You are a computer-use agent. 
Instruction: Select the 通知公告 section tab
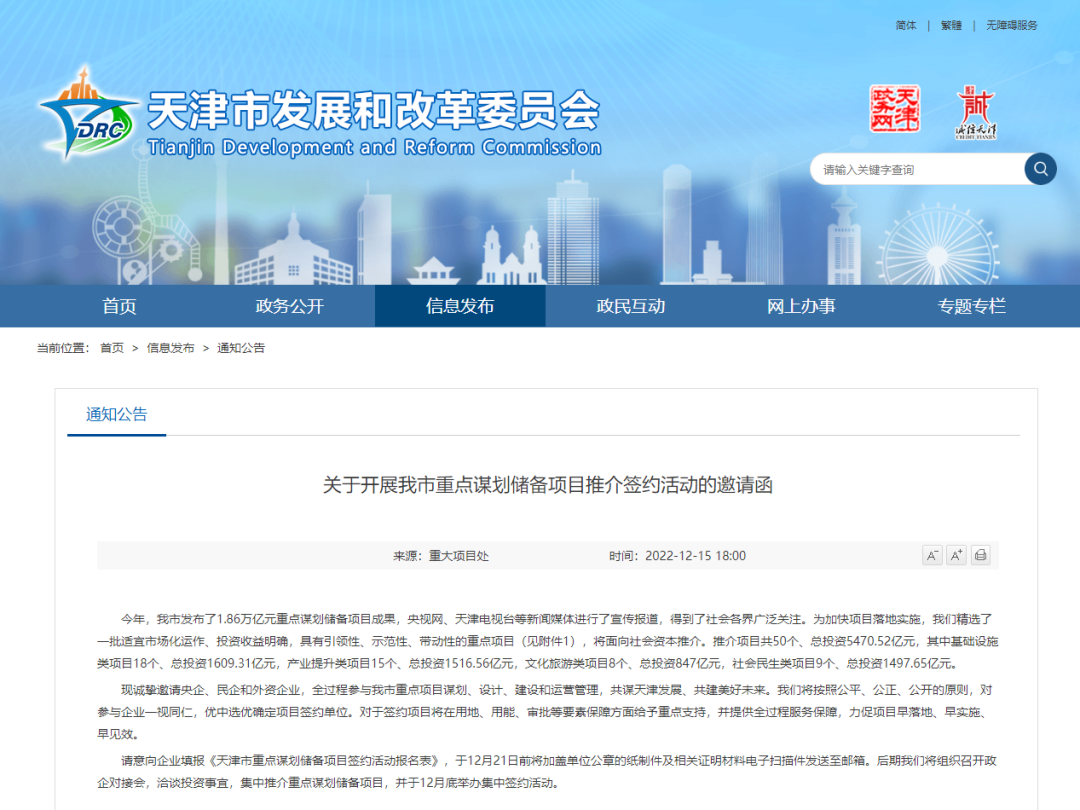point(116,415)
